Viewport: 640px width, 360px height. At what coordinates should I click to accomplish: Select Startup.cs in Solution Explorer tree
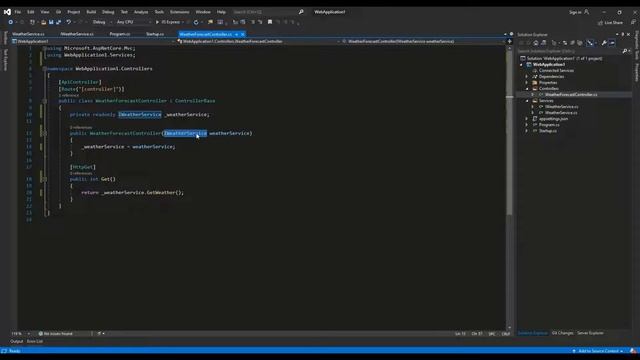click(x=547, y=131)
